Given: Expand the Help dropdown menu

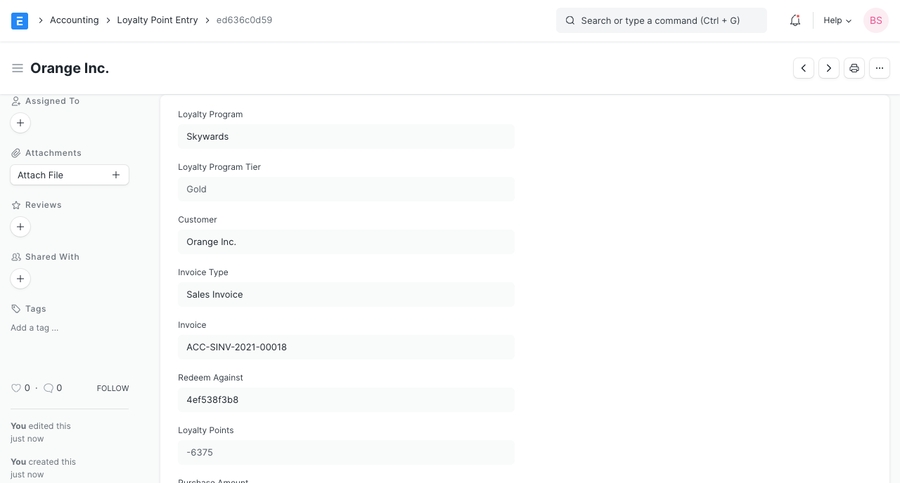Looking at the screenshot, I should point(837,20).
